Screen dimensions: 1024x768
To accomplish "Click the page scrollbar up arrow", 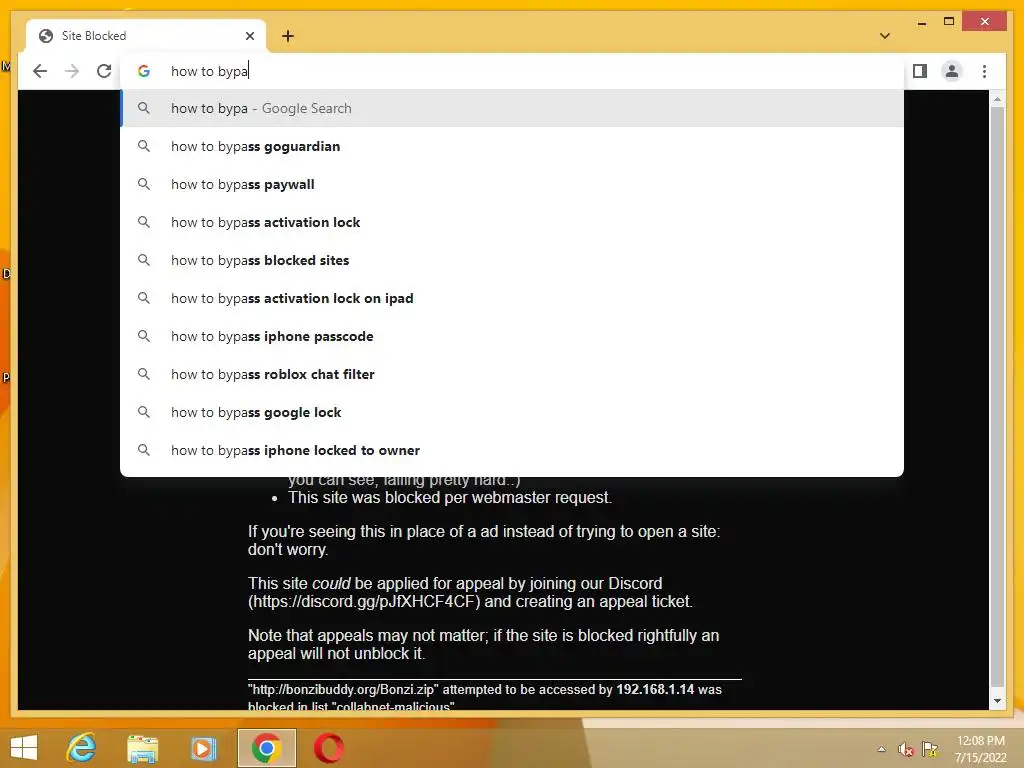I will pyautogui.click(x=997, y=99).
